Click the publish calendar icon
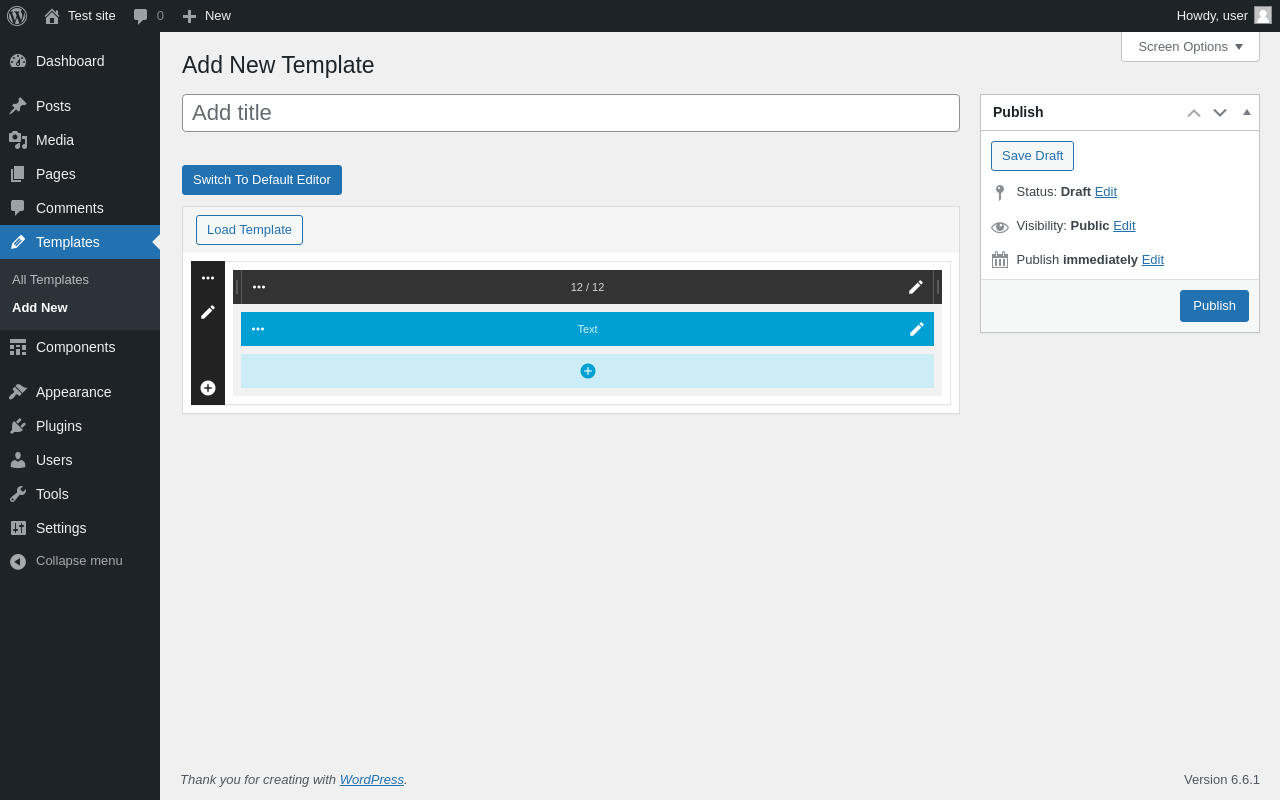 [1000, 260]
